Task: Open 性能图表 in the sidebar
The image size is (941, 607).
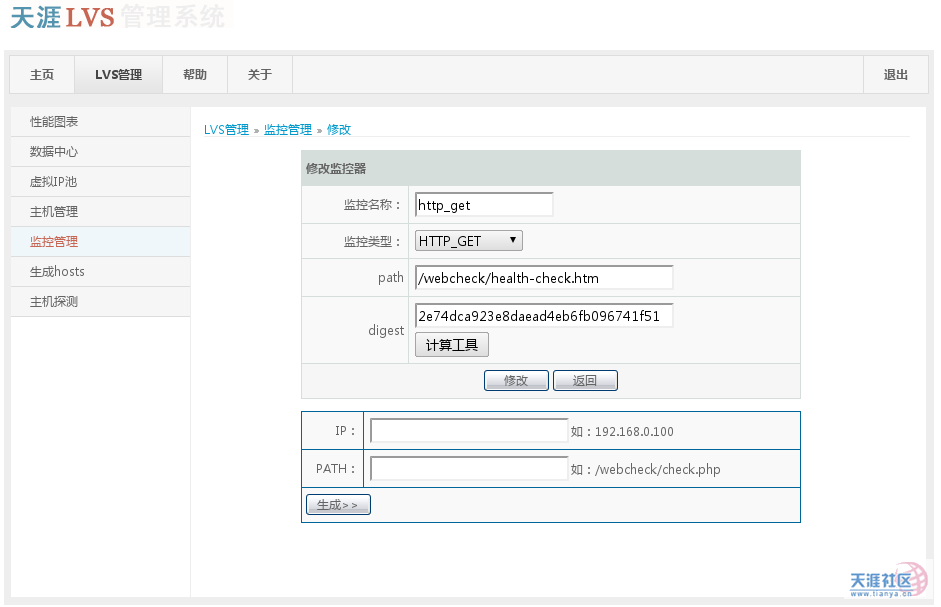Action: [x=54, y=122]
